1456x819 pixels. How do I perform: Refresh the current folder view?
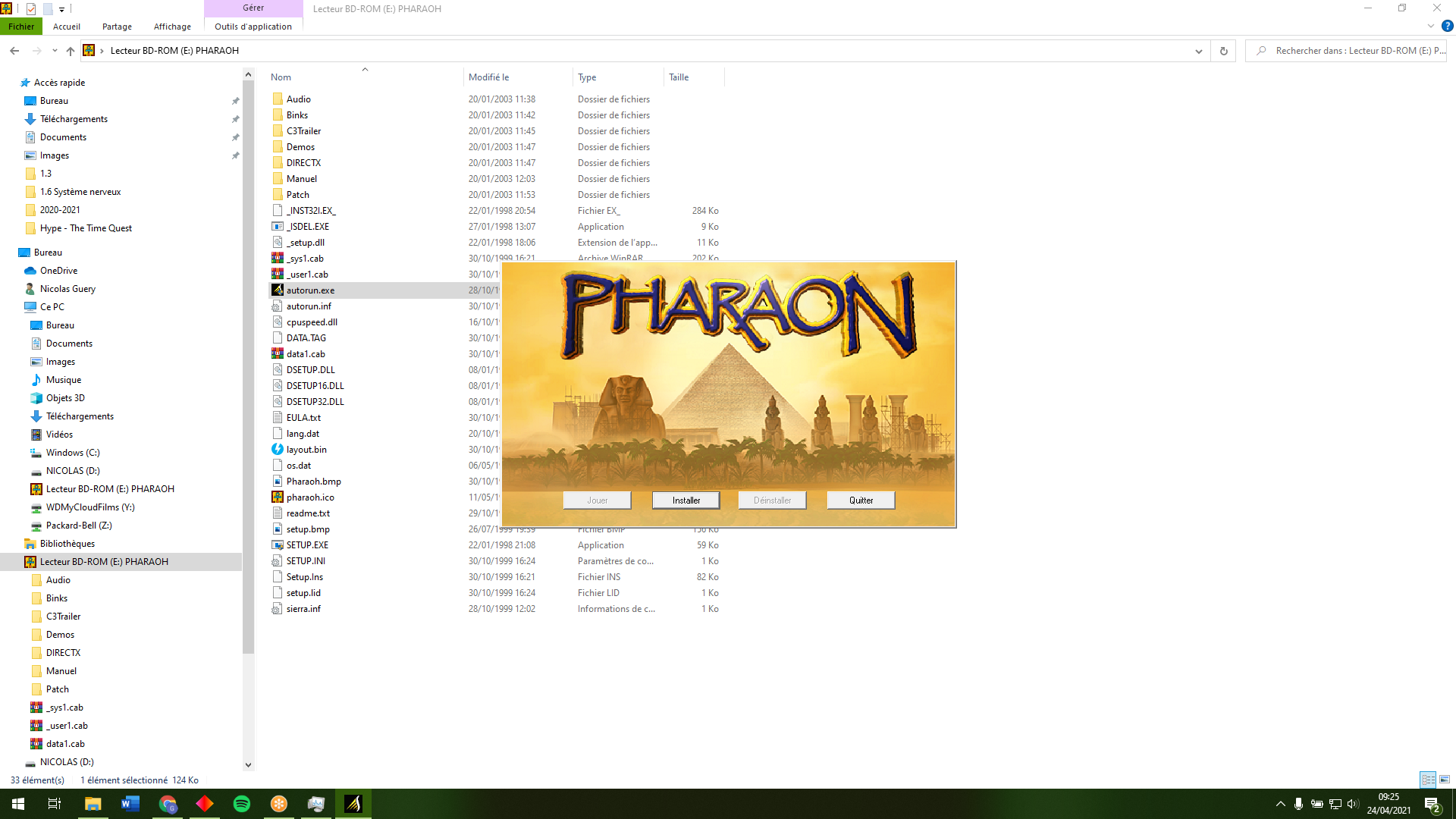pos(1223,51)
